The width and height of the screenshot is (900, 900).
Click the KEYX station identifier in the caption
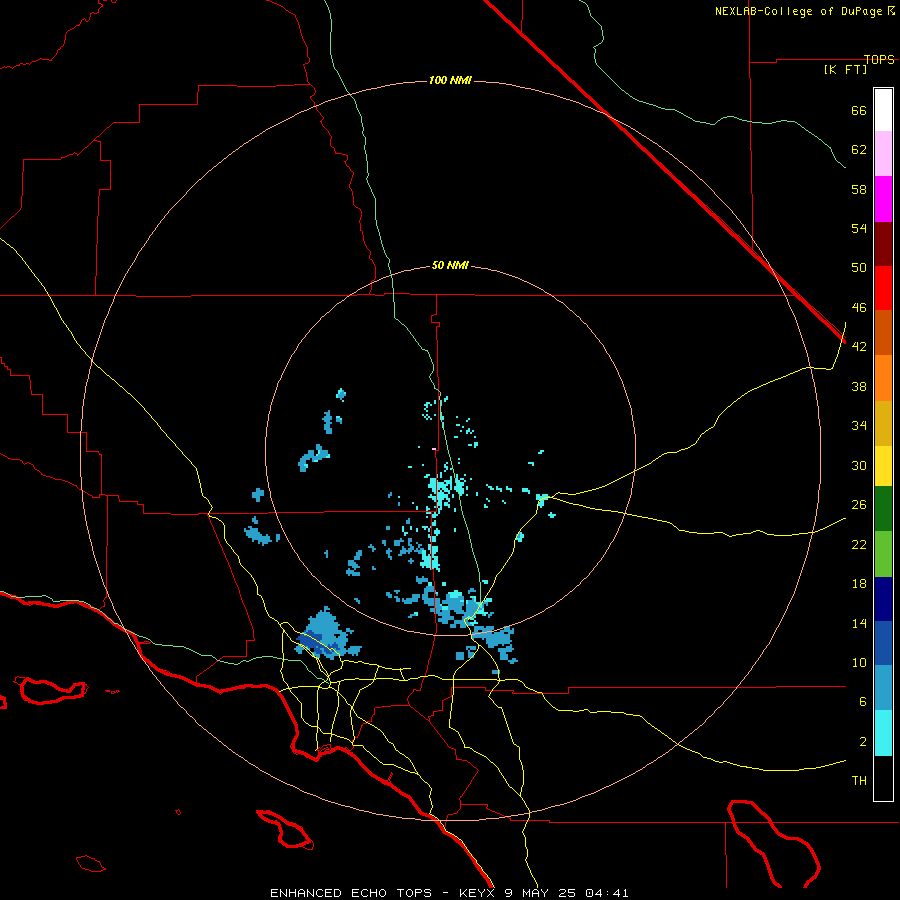pos(476,893)
